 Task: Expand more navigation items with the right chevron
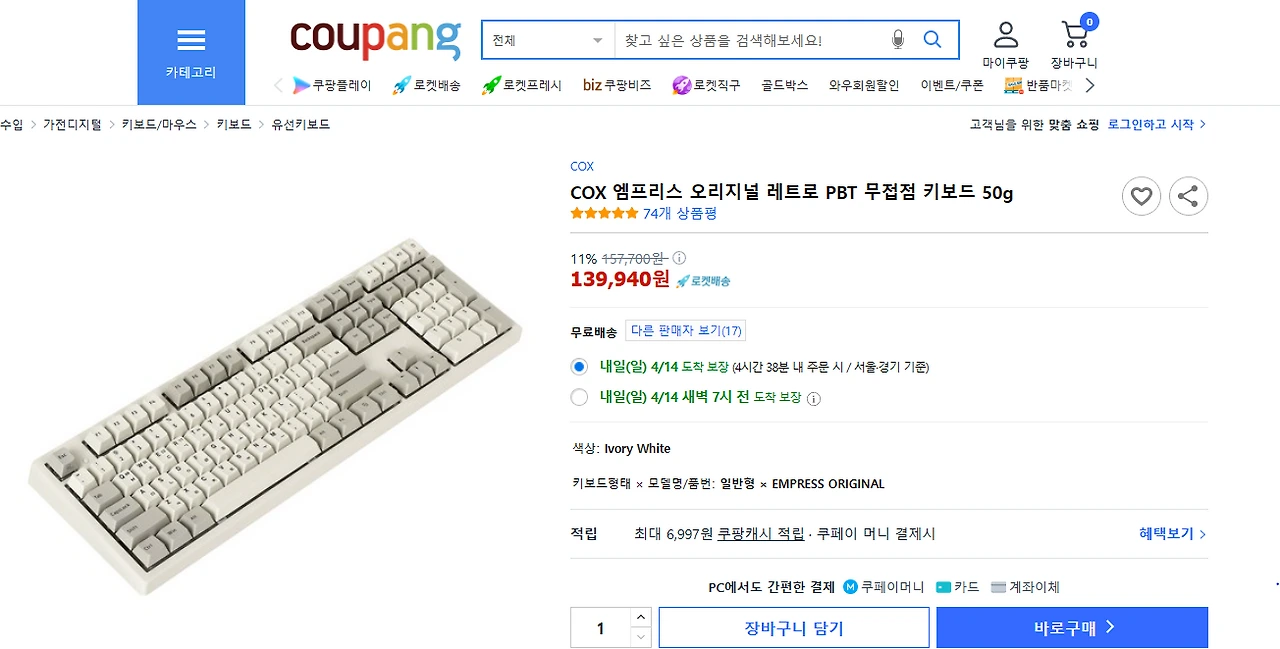pos(1089,85)
